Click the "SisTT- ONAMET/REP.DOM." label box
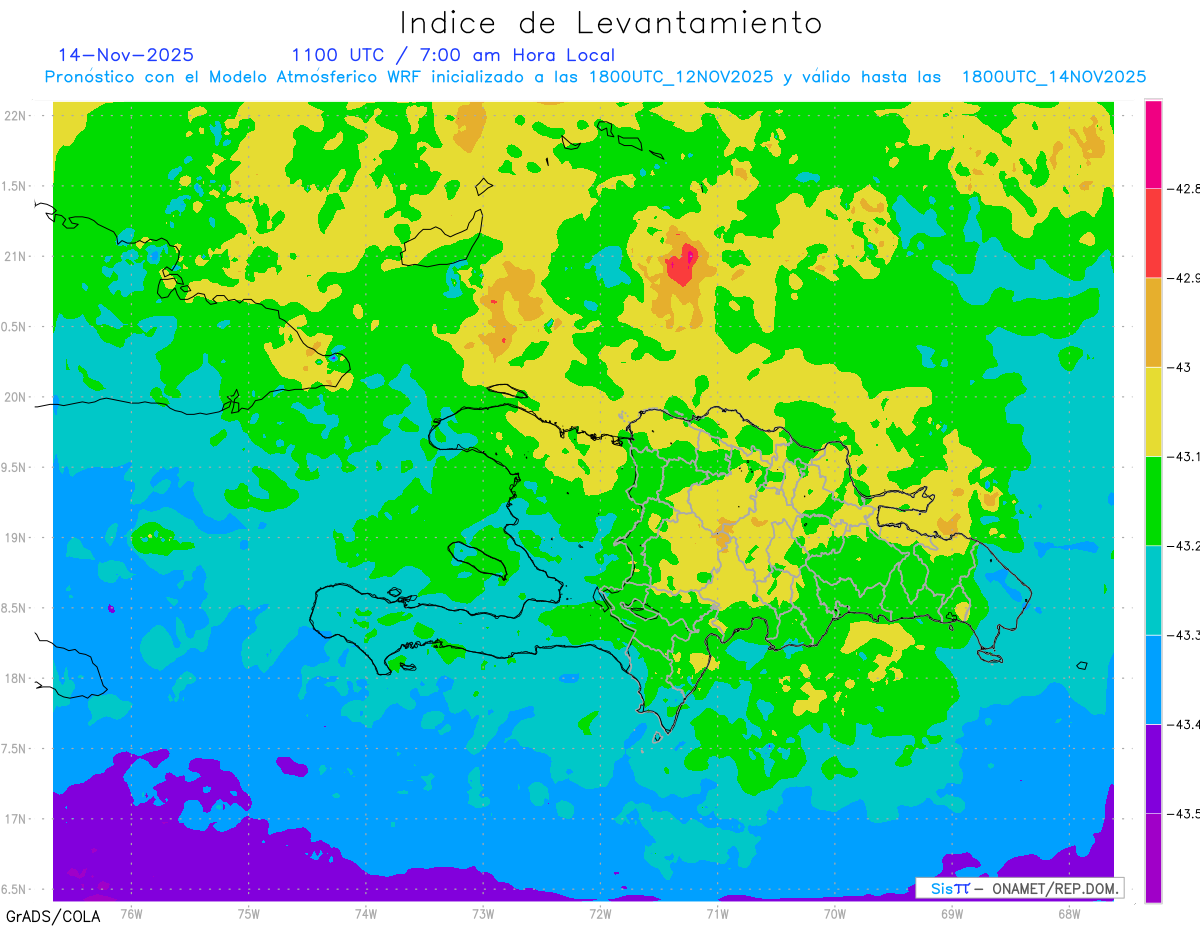 click(x=1019, y=888)
